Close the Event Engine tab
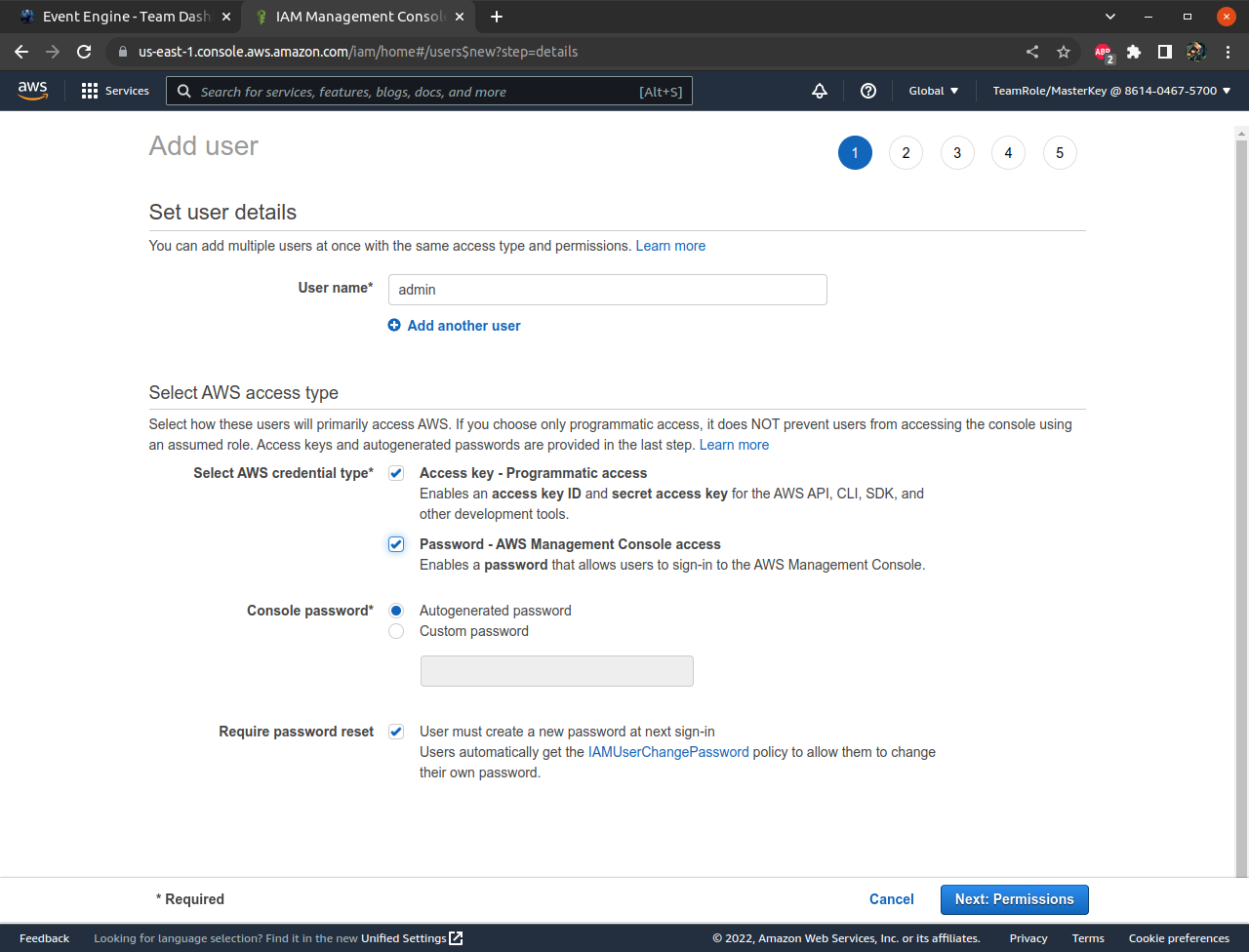 pyautogui.click(x=226, y=17)
